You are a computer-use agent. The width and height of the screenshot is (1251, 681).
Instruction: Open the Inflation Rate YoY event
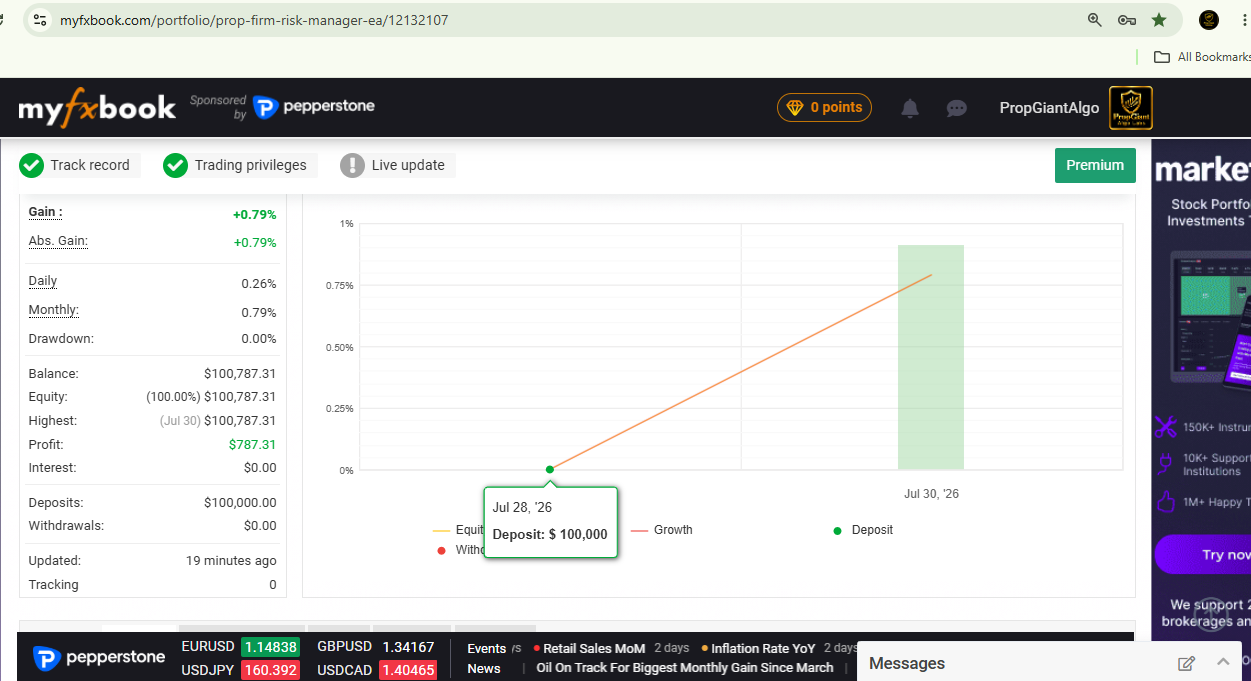click(x=763, y=648)
